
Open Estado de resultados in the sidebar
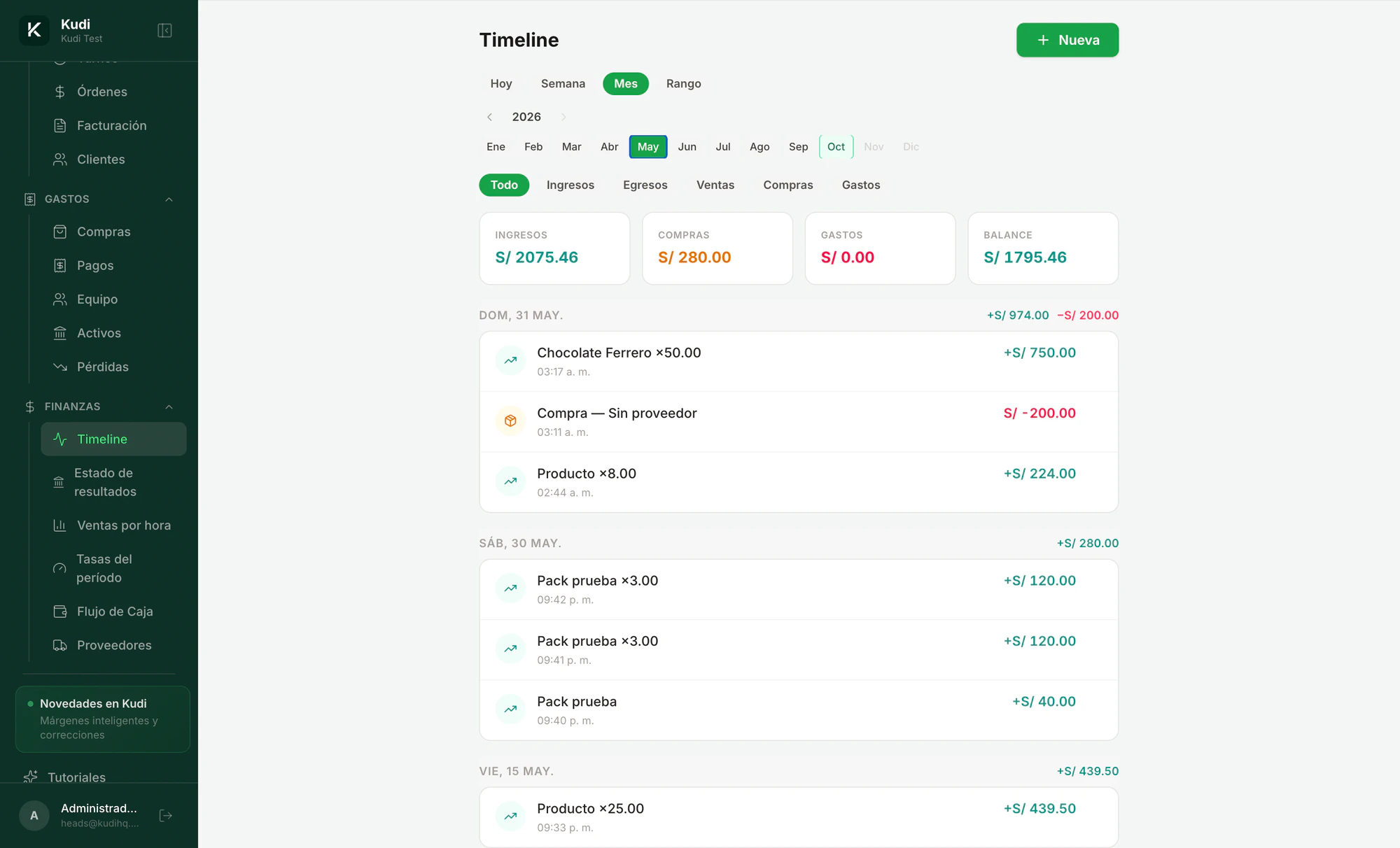(x=113, y=482)
